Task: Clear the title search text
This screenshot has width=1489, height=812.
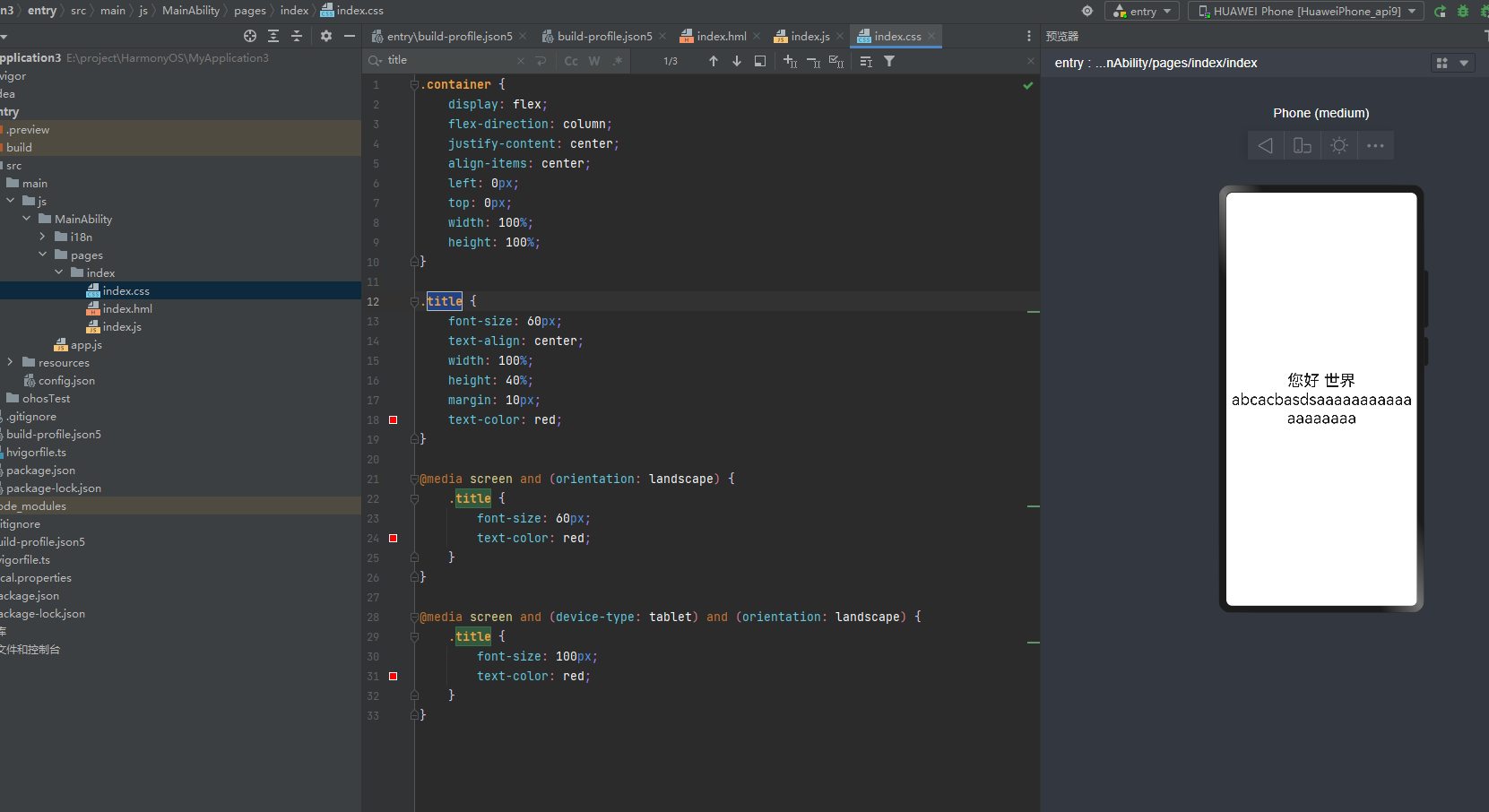Action: [521, 61]
